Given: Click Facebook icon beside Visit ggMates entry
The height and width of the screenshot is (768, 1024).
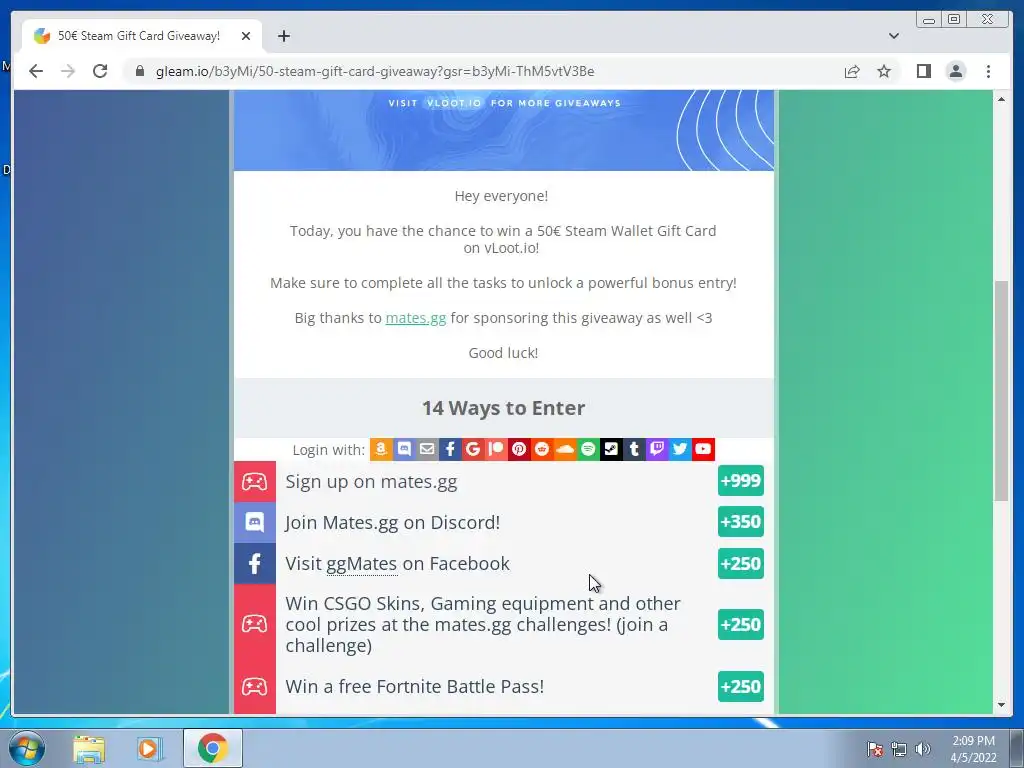Looking at the screenshot, I should point(255,564).
